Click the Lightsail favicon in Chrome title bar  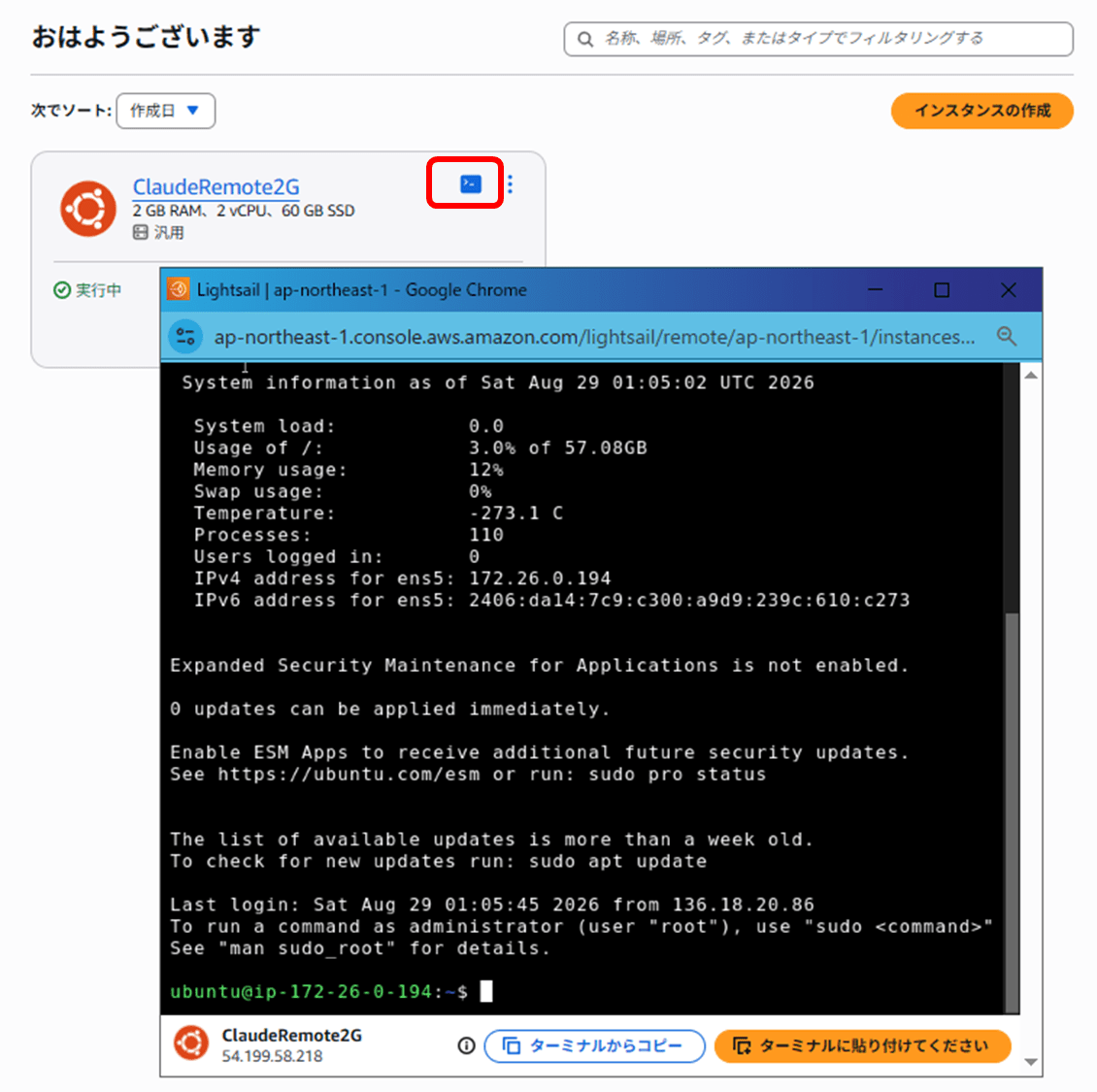coord(179,289)
